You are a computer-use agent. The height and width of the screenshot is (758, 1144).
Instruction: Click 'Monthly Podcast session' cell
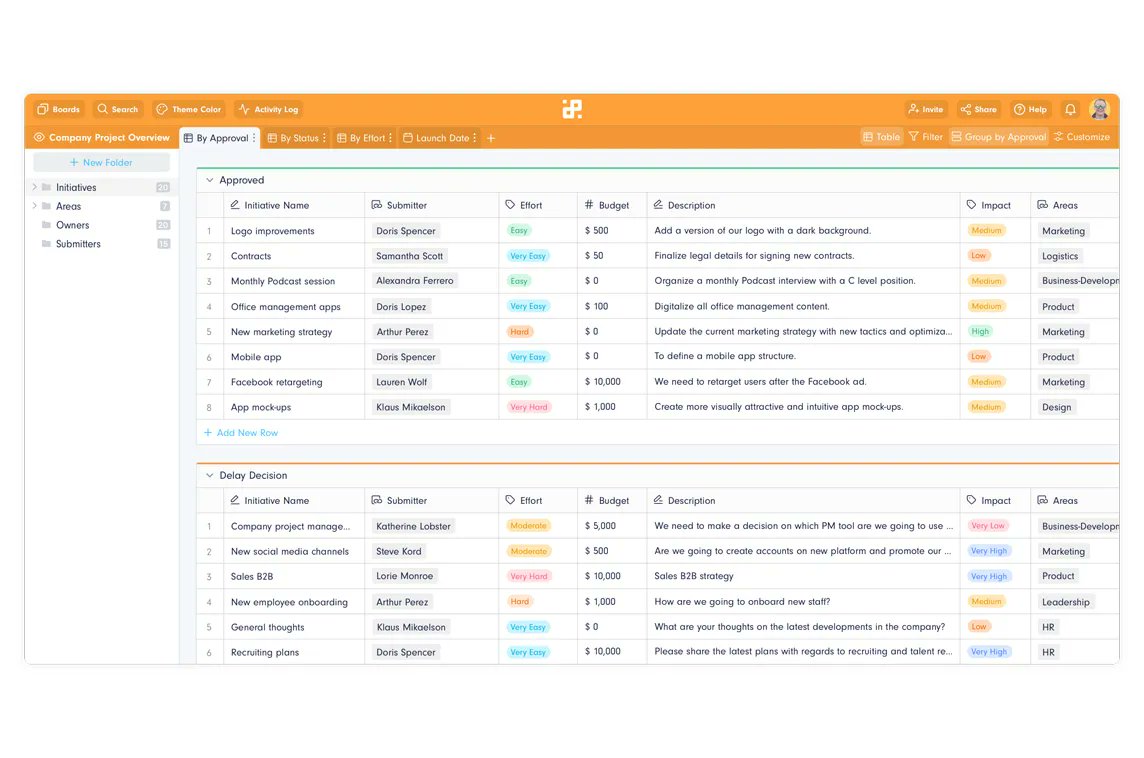pos(294,282)
